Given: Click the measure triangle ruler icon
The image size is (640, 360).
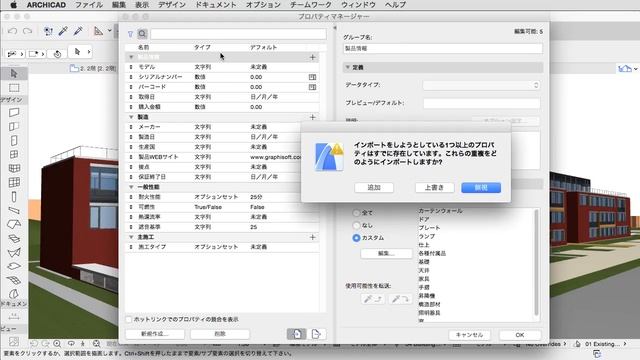Looking at the screenshot, I should (x=98, y=31).
